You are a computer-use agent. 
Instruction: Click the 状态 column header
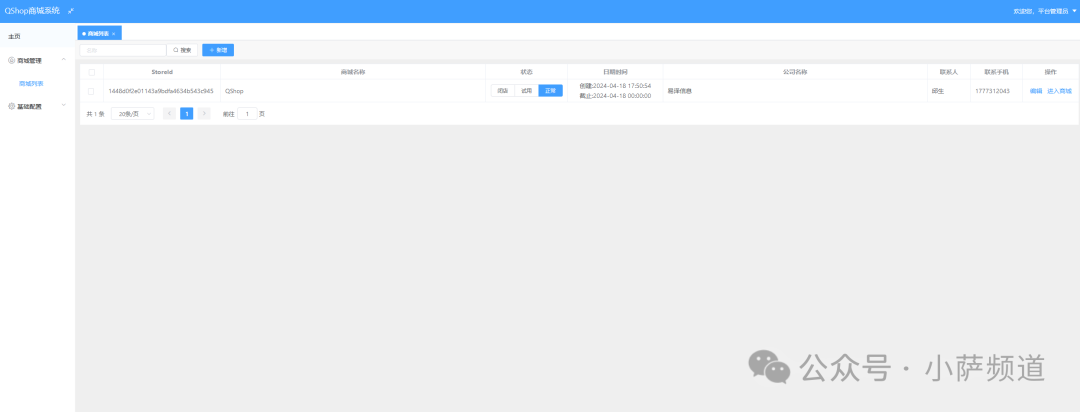526,72
